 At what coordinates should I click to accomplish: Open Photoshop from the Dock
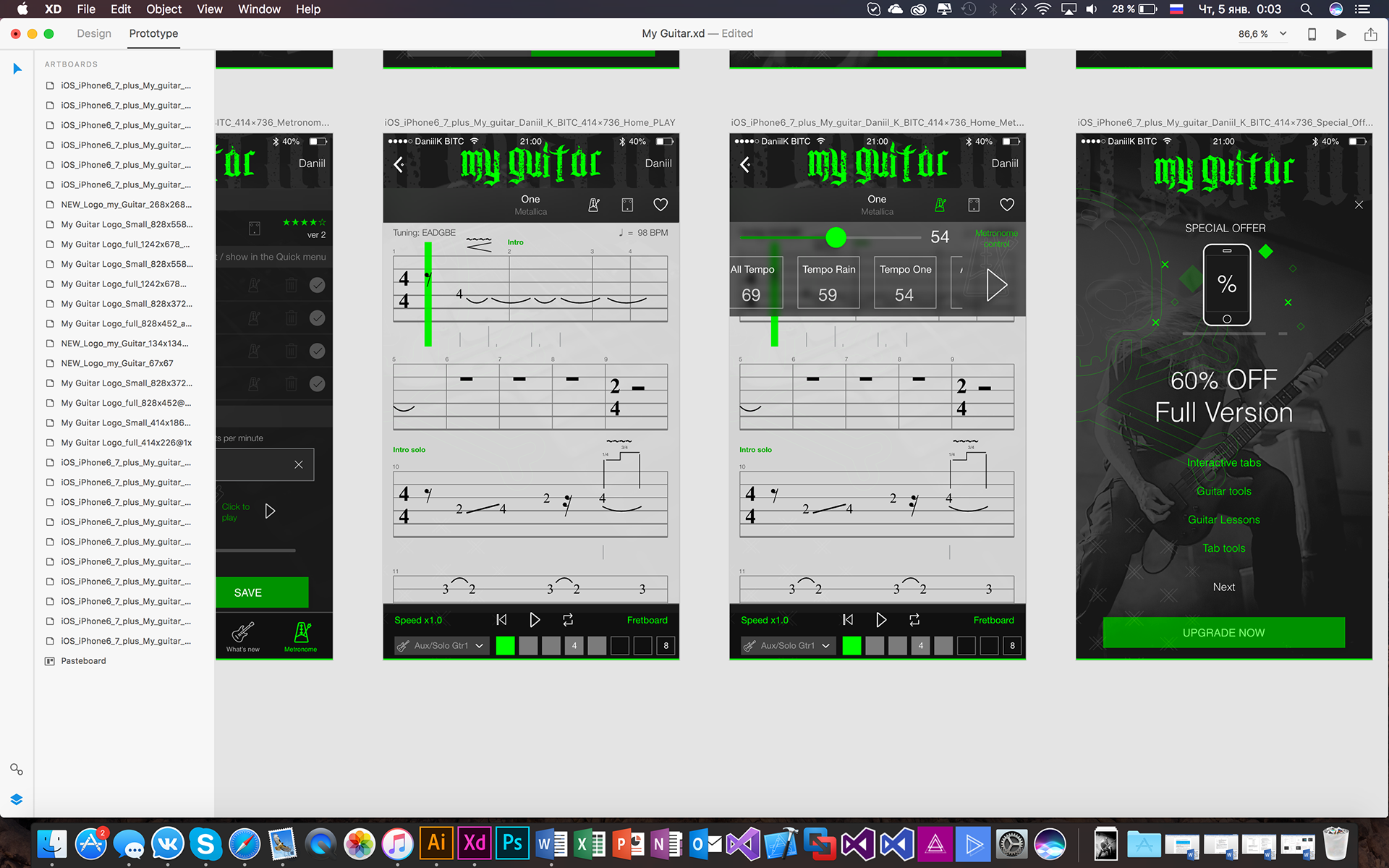pyautogui.click(x=513, y=843)
